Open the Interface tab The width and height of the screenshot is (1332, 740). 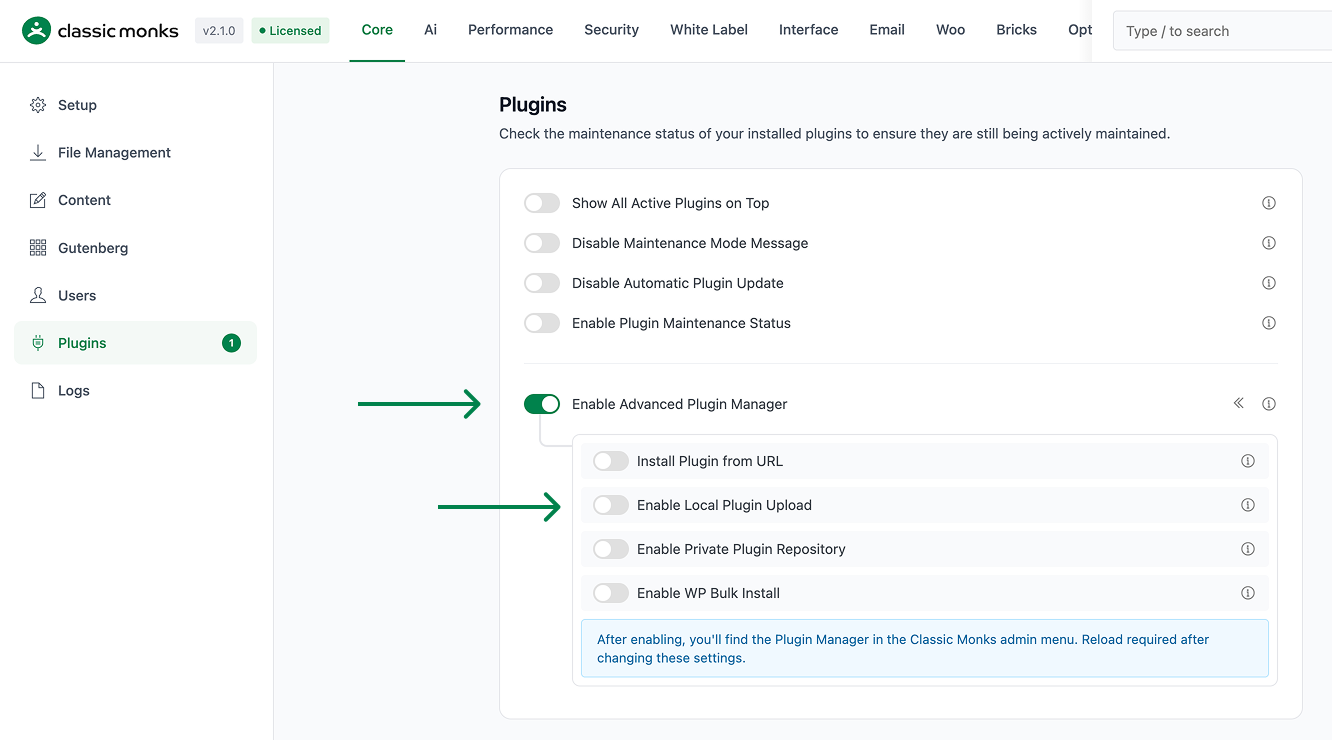click(809, 30)
